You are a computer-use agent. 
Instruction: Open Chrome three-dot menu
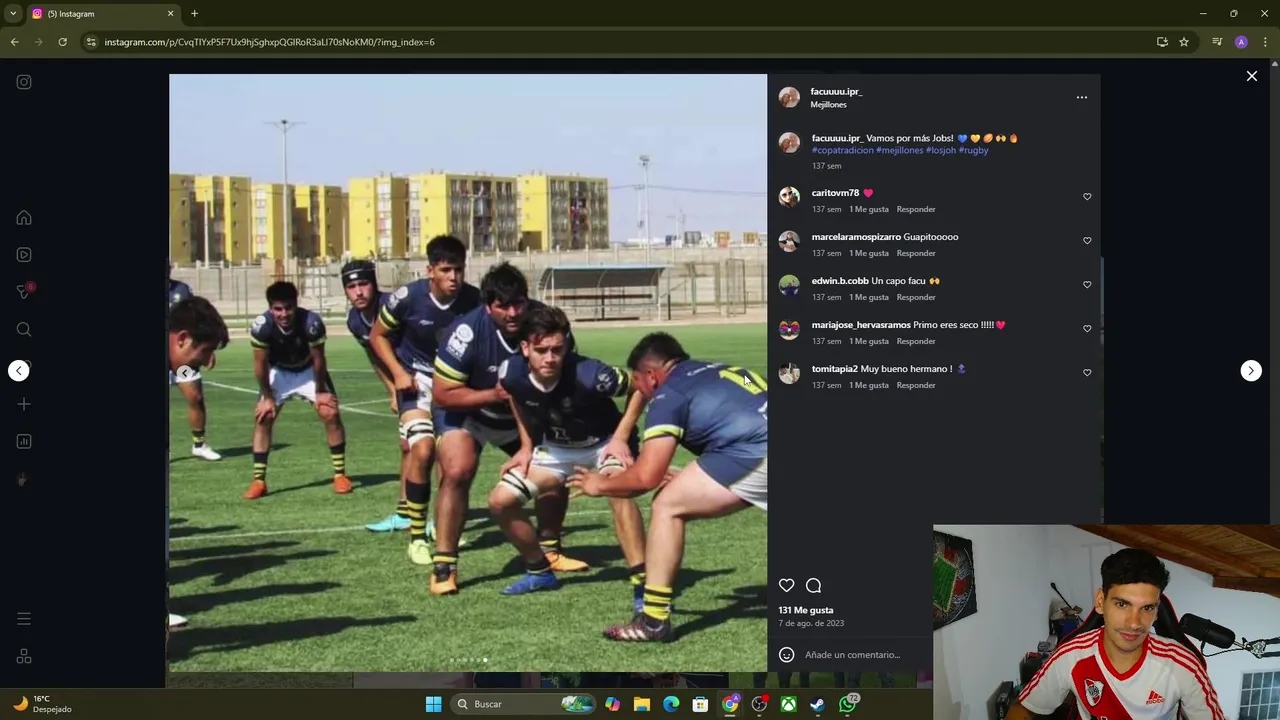point(1266,42)
